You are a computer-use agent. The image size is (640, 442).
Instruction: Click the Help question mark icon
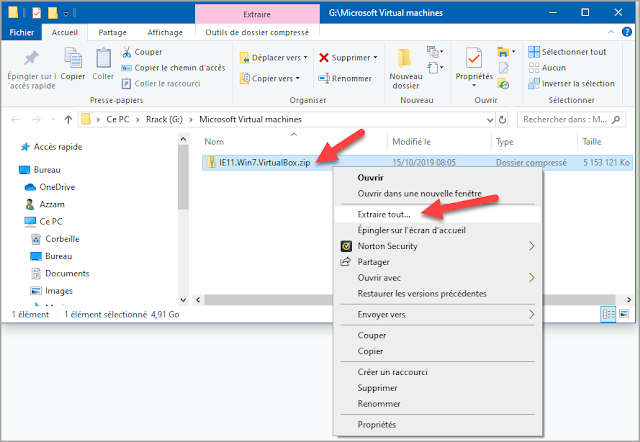click(627, 32)
